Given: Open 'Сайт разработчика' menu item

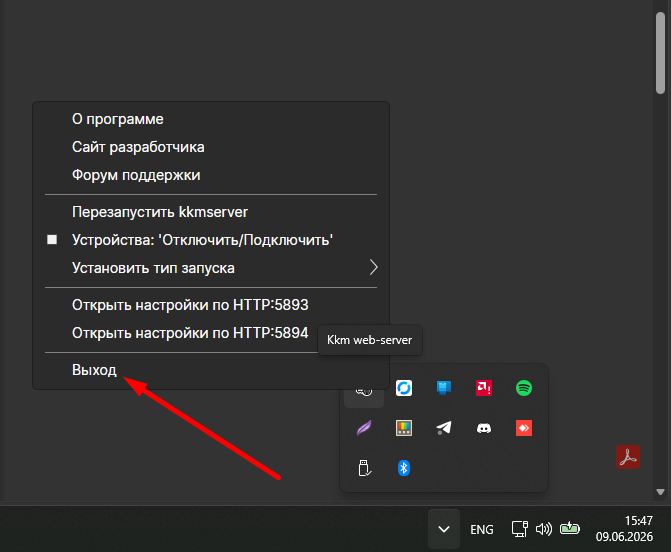Looking at the screenshot, I should [x=211, y=147].
